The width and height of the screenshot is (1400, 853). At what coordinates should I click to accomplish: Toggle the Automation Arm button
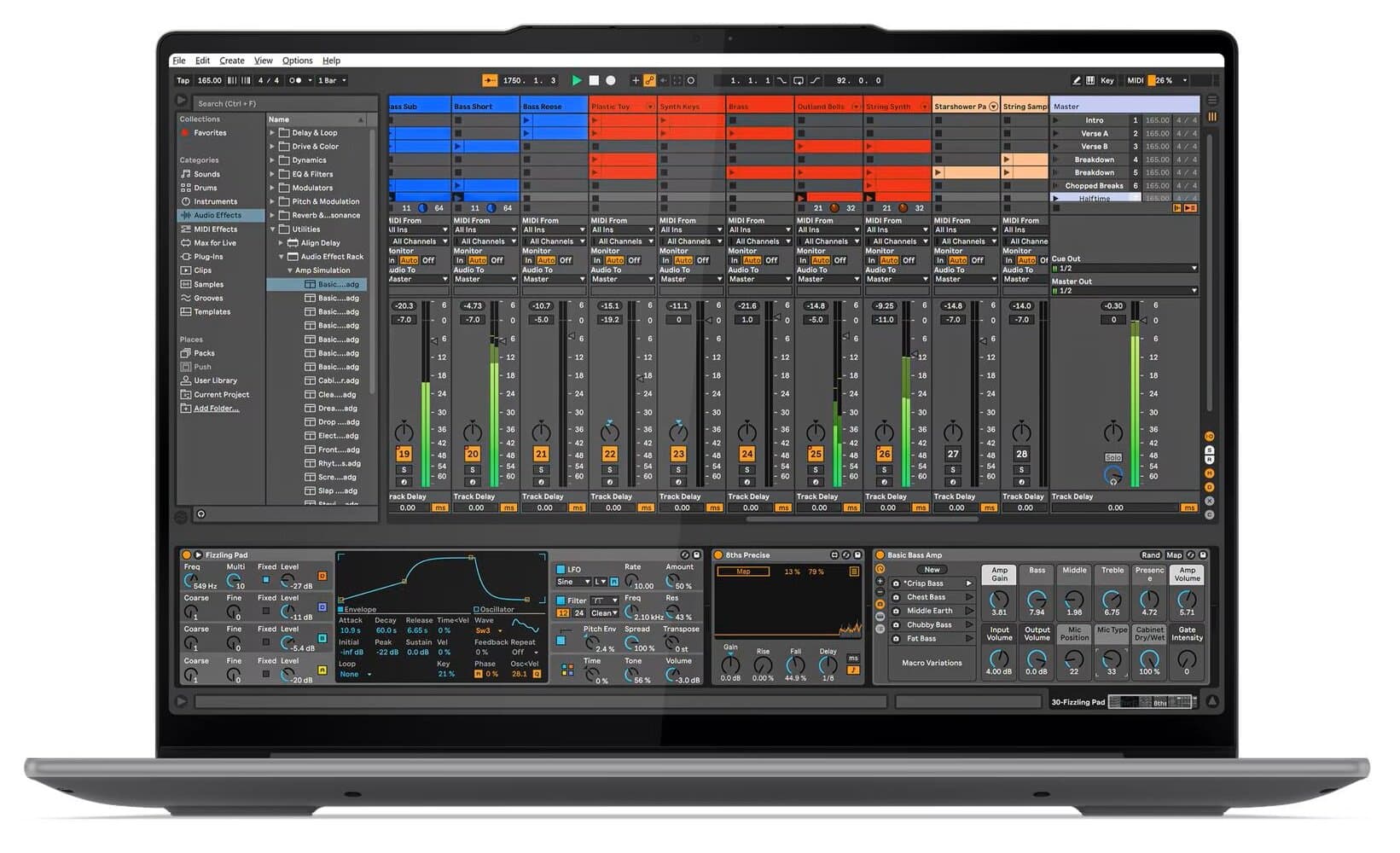pyautogui.click(x=649, y=80)
